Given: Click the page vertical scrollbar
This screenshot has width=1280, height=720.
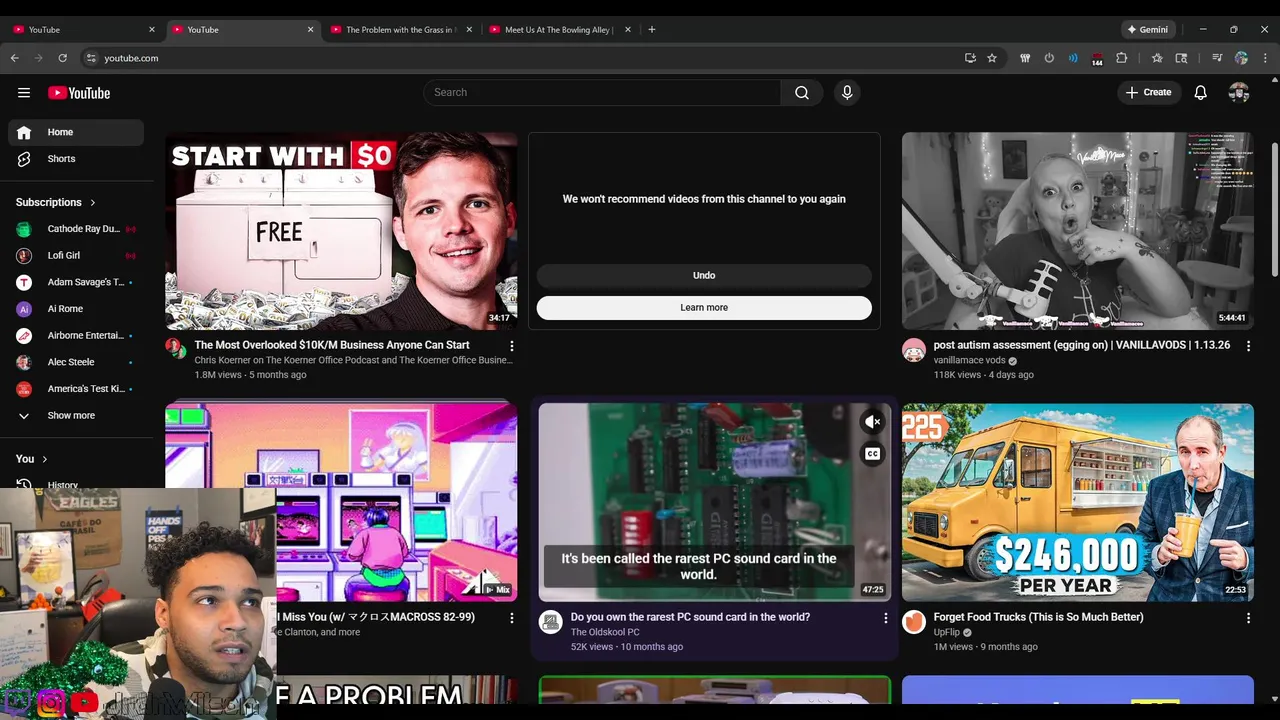Looking at the screenshot, I should (x=1274, y=210).
